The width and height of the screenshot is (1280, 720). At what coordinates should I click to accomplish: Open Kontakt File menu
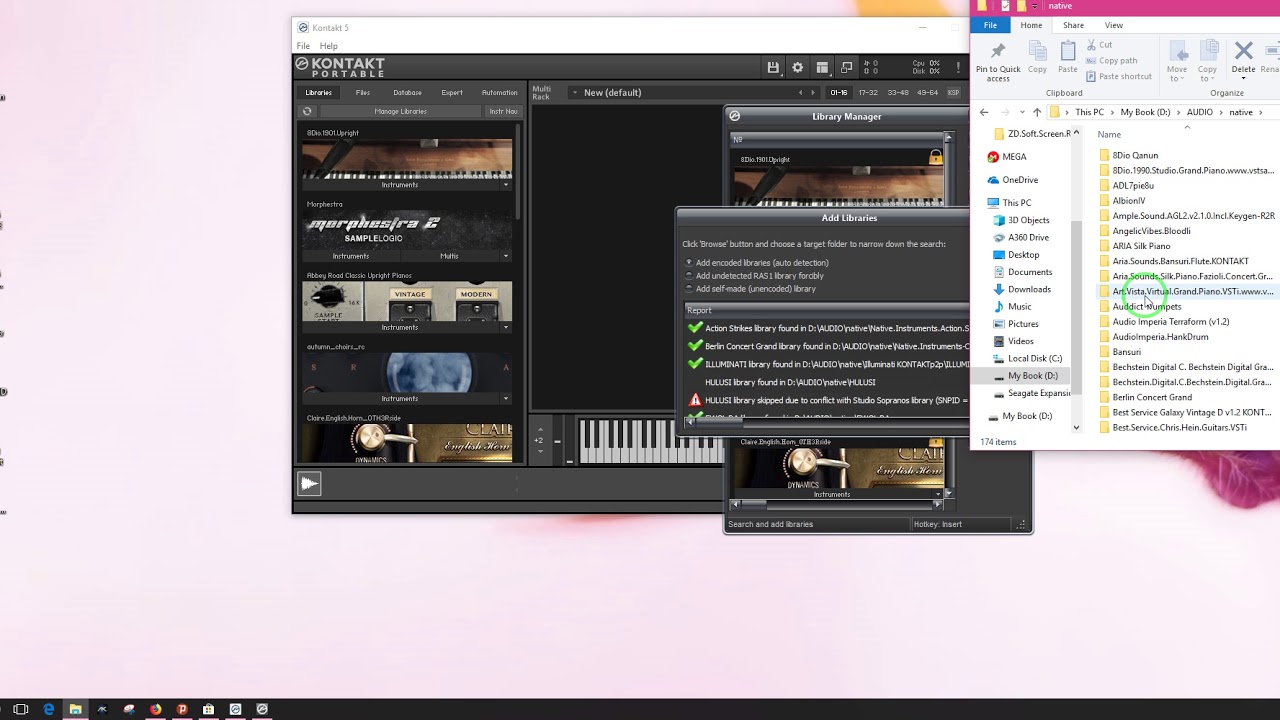tap(303, 46)
